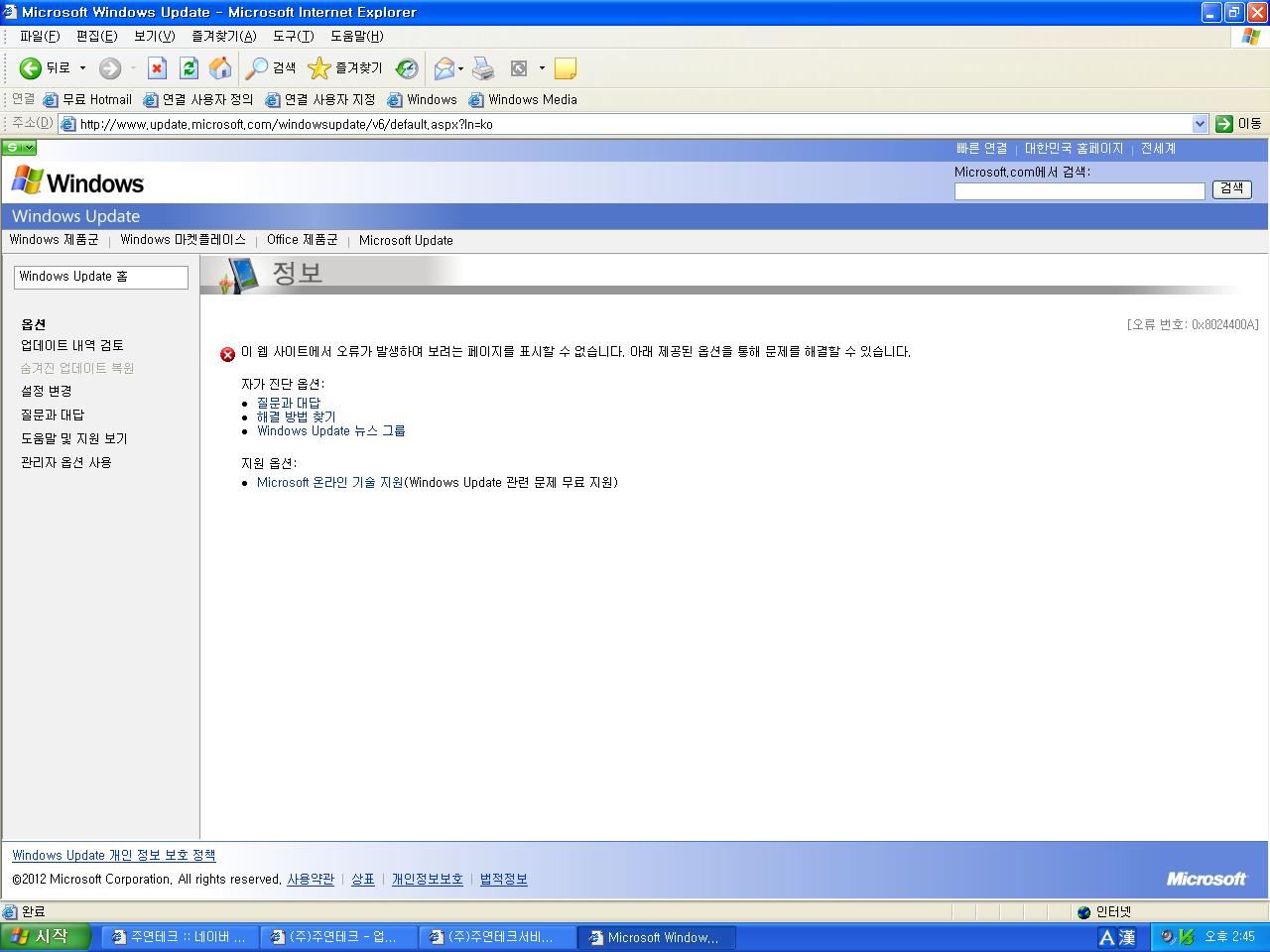Click the red error icon
The height and width of the screenshot is (952, 1270).
tap(227, 354)
